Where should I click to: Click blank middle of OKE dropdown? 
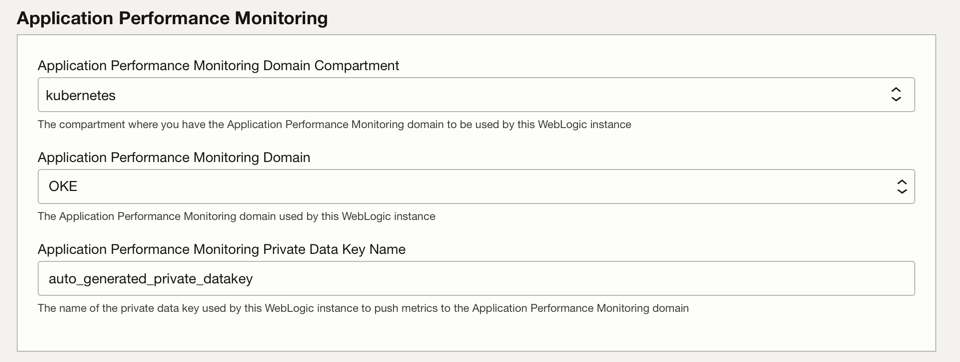[490, 186]
